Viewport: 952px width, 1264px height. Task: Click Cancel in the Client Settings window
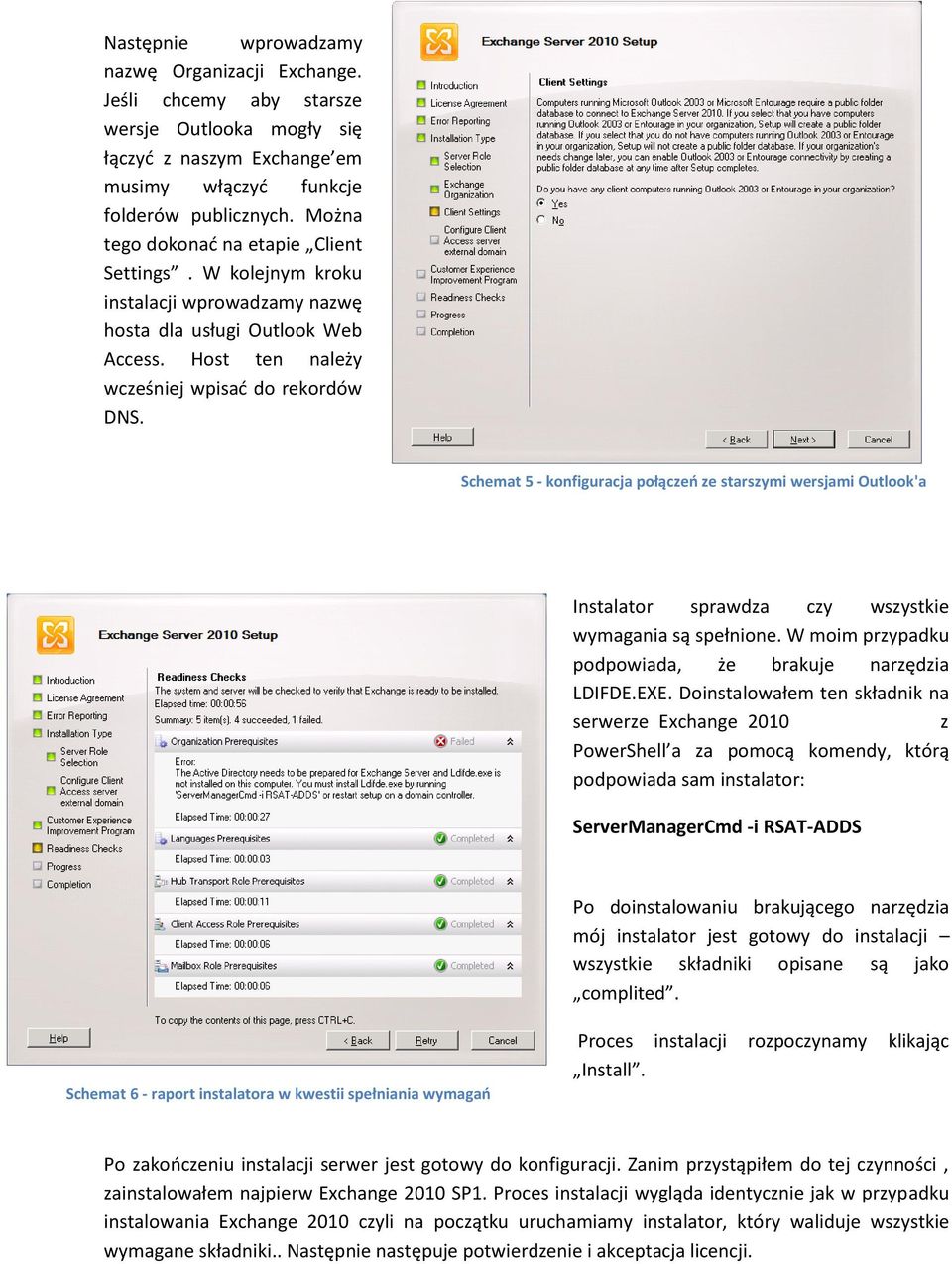pyautogui.click(x=879, y=440)
